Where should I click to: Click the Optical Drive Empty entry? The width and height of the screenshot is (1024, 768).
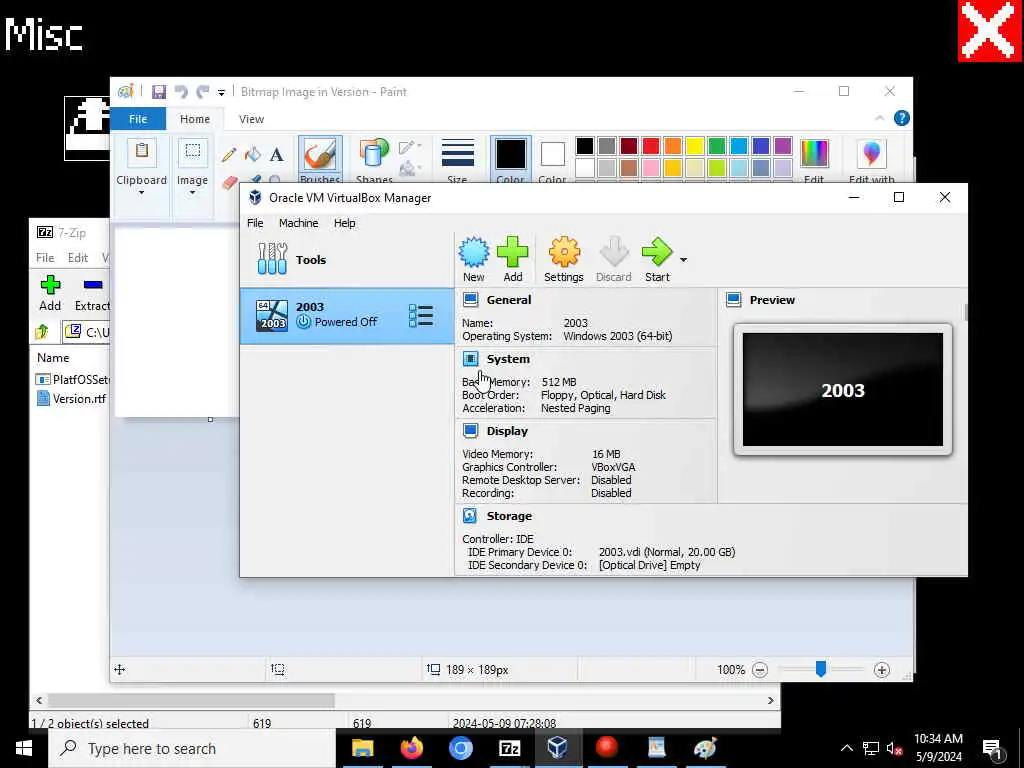pos(649,566)
